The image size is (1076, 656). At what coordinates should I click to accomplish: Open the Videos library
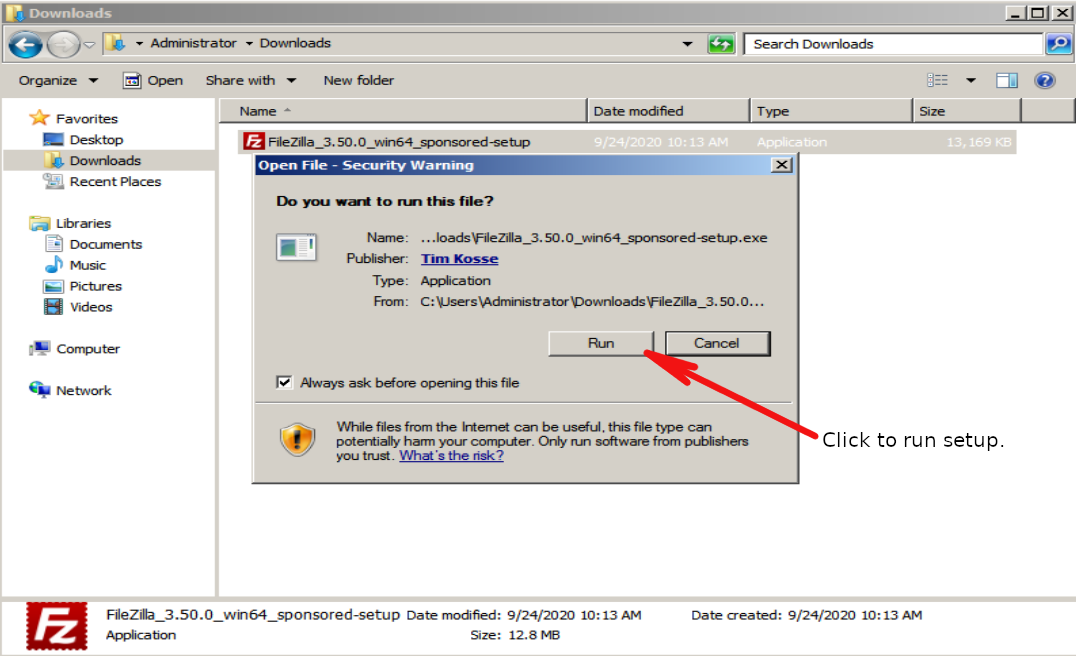coord(91,307)
